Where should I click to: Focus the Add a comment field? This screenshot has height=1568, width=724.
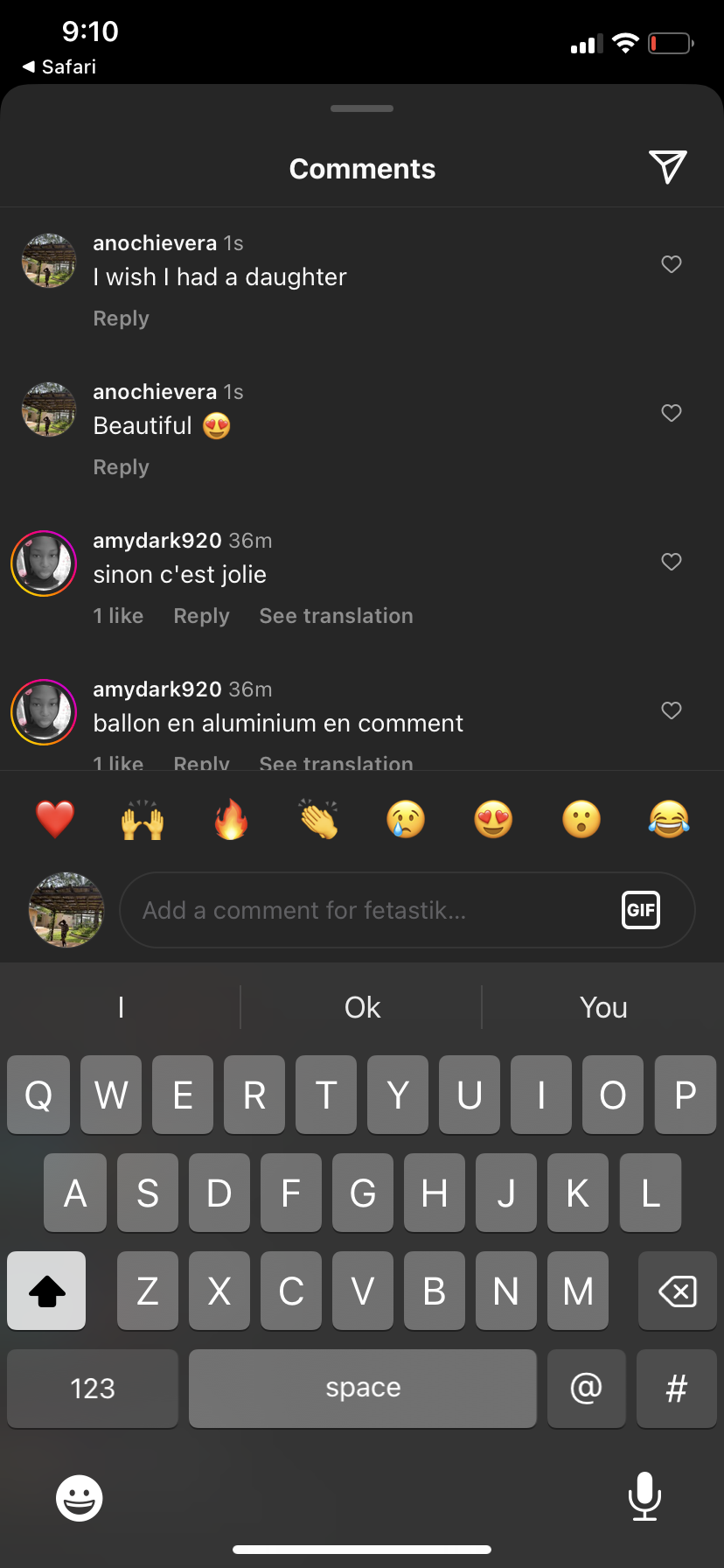pos(367,910)
